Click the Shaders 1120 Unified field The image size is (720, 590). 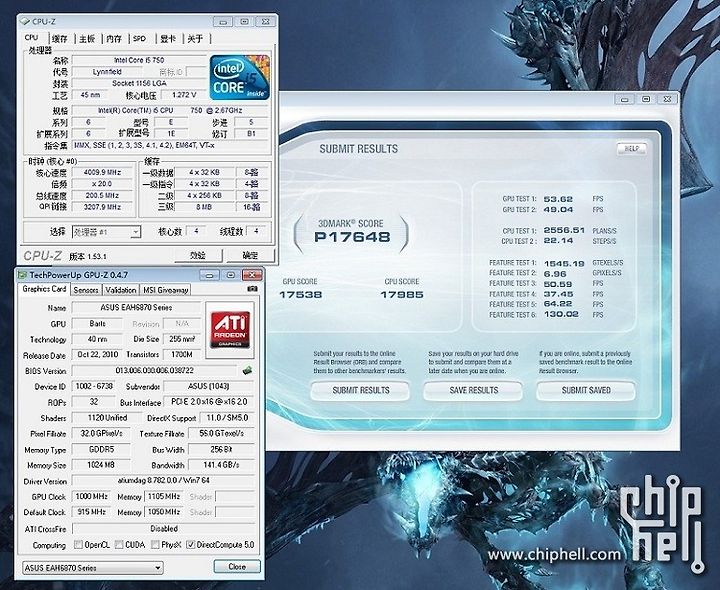[x=107, y=418]
